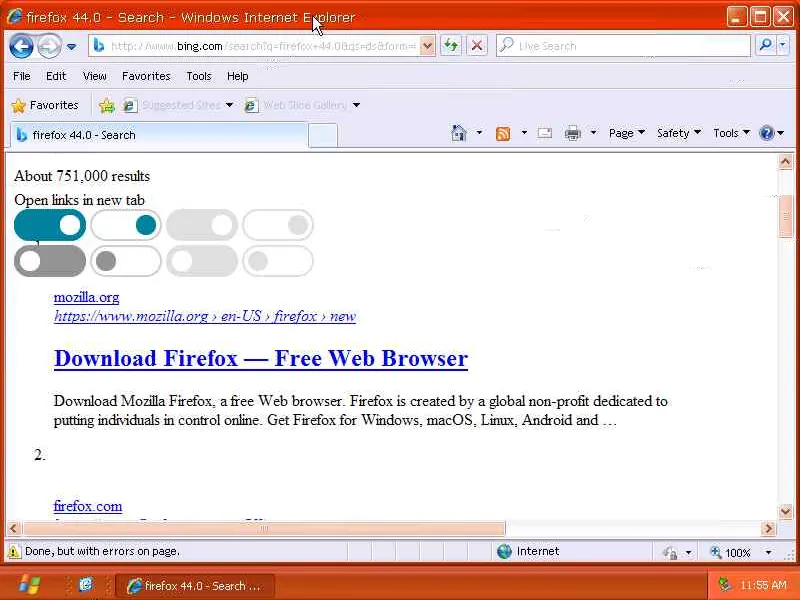Click the system tray network icon
Image resolution: width=800 pixels, height=600 pixels.
click(x=723, y=584)
